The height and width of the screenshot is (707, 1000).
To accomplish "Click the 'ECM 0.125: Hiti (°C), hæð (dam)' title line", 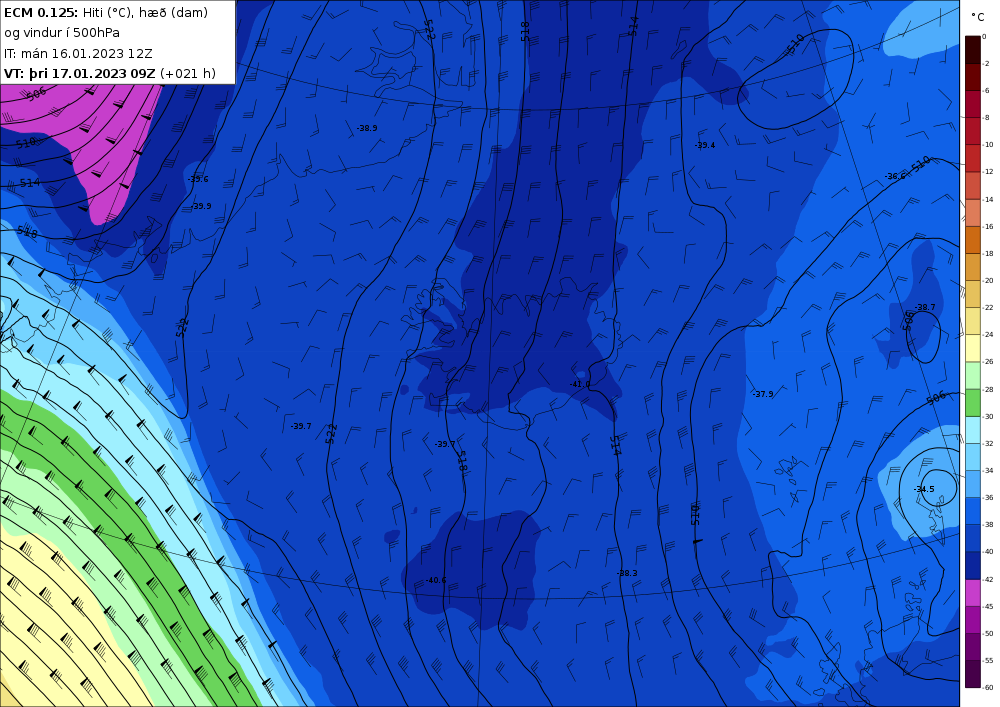I will coord(106,12).
